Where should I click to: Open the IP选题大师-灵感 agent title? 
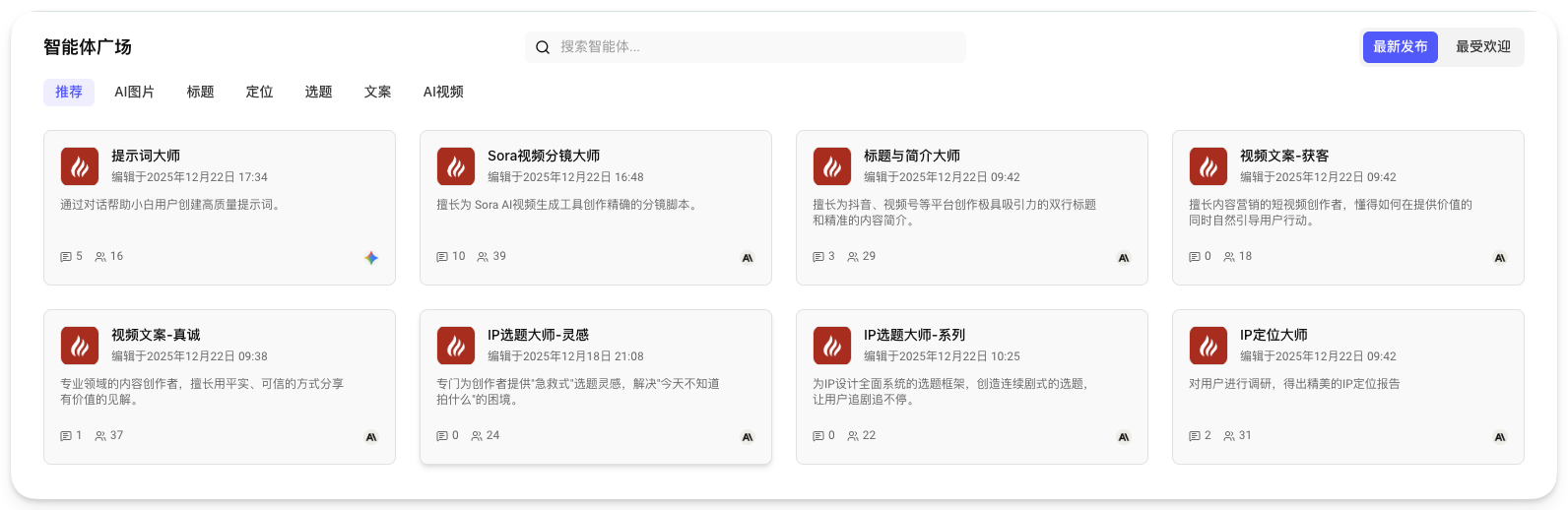click(x=538, y=335)
